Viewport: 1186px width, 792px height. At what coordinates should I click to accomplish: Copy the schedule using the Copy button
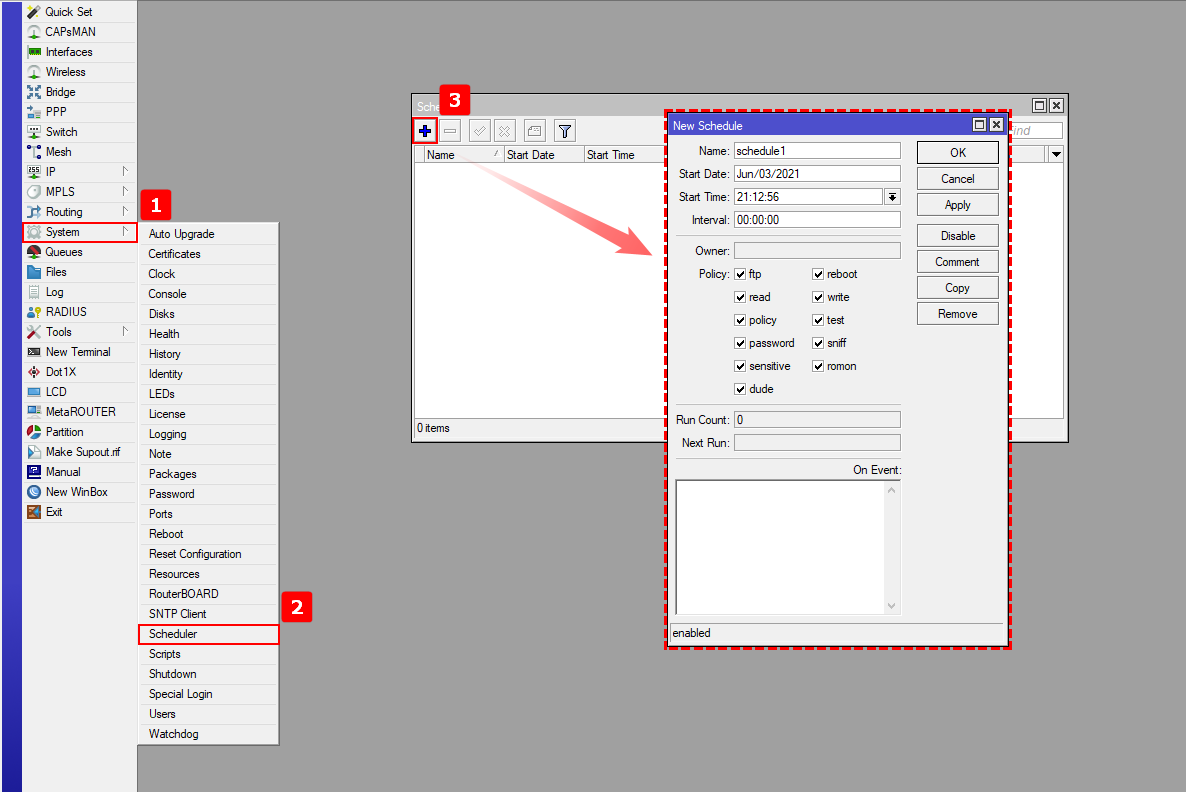click(956, 287)
